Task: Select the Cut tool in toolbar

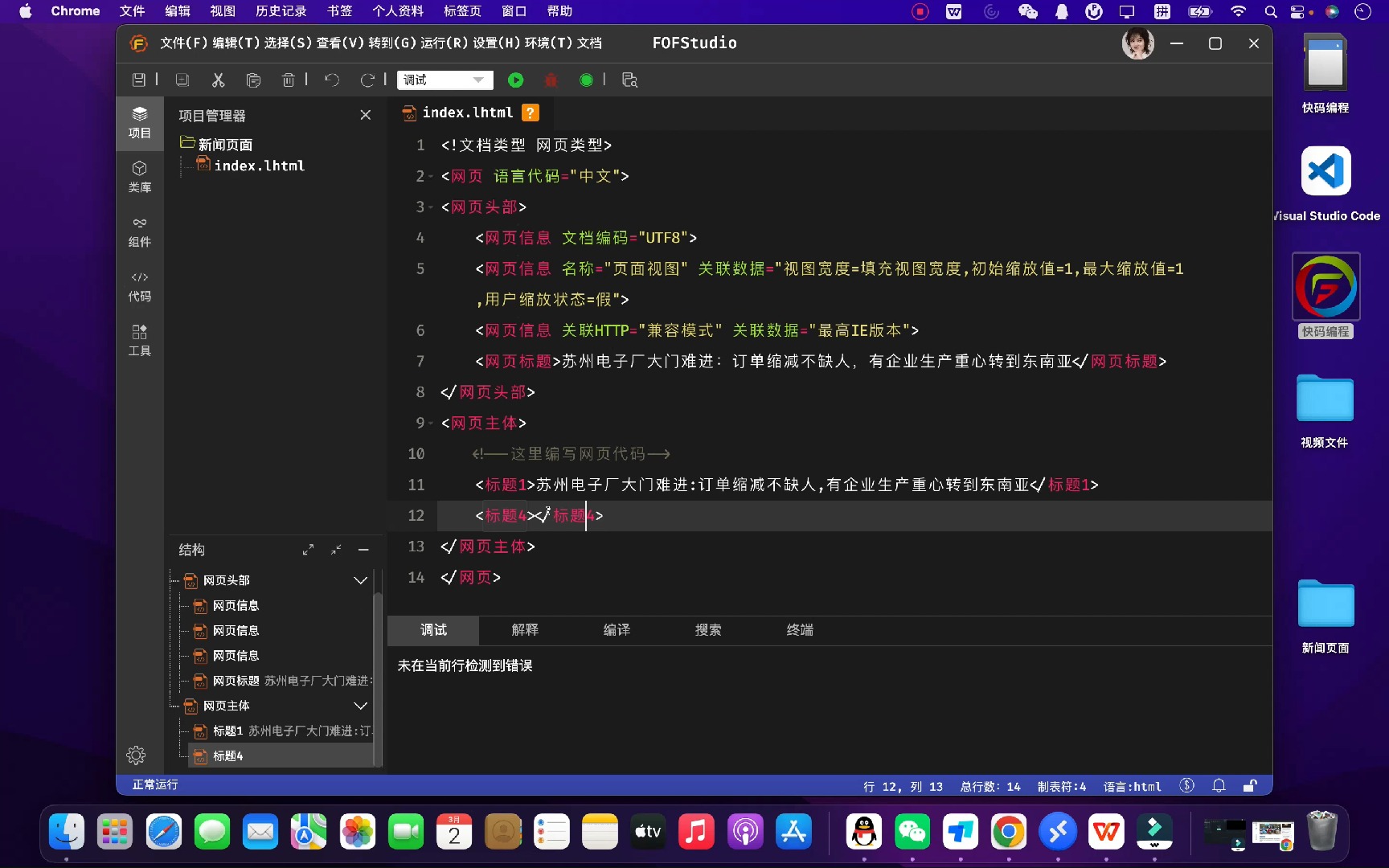Action: [x=218, y=80]
